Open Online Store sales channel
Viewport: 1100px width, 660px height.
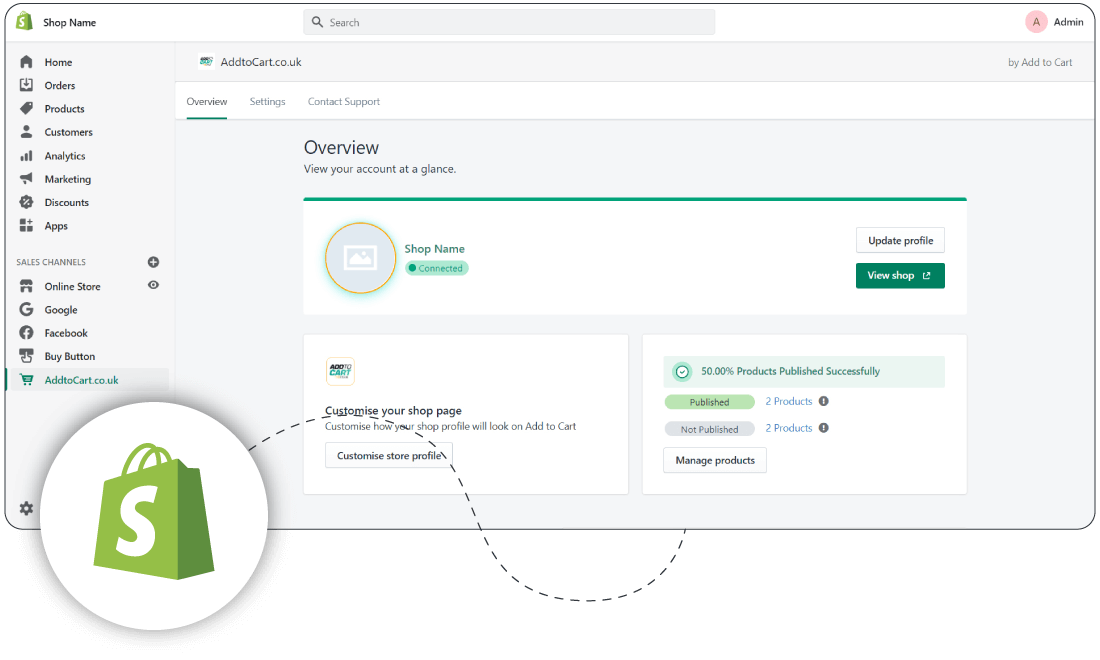72,287
